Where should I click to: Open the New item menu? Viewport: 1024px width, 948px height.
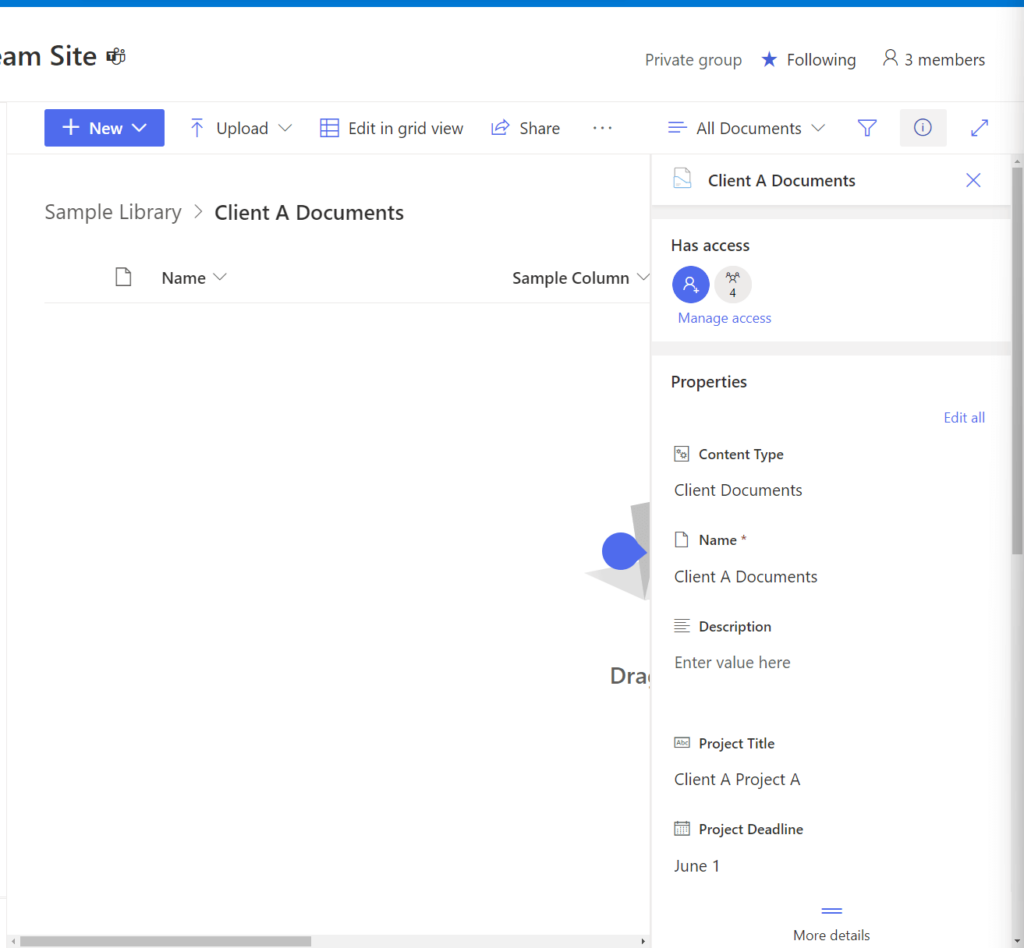coord(104,128)
